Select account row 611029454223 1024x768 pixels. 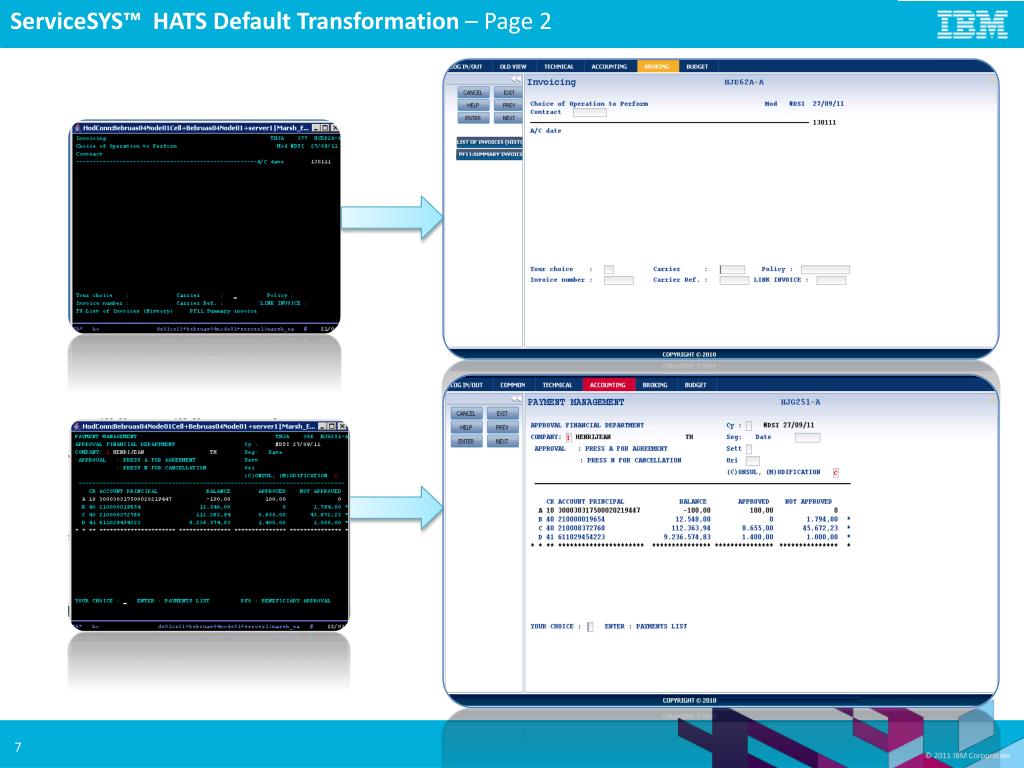pos(694,537)
